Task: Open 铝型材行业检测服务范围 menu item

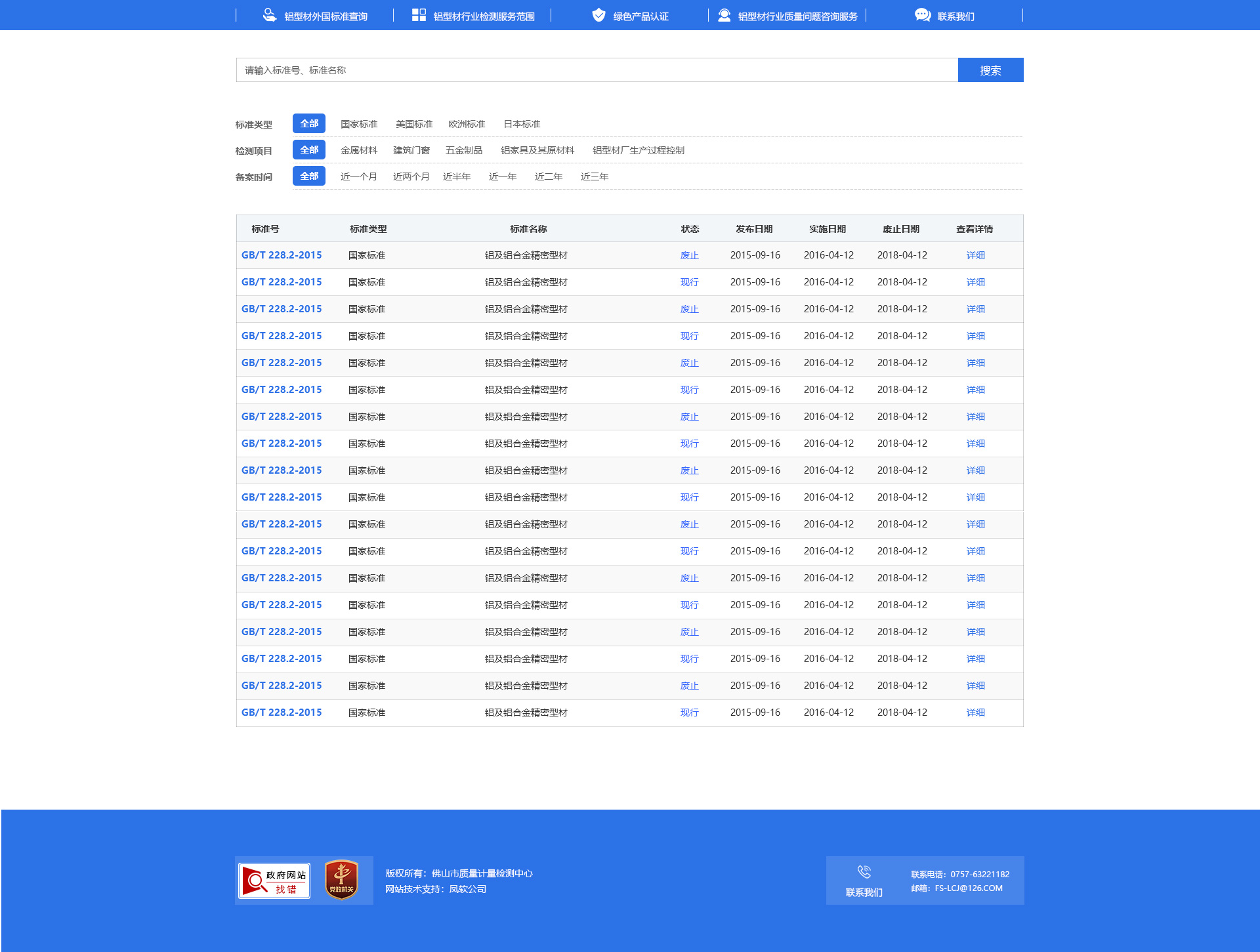Action: coord(484,16)
